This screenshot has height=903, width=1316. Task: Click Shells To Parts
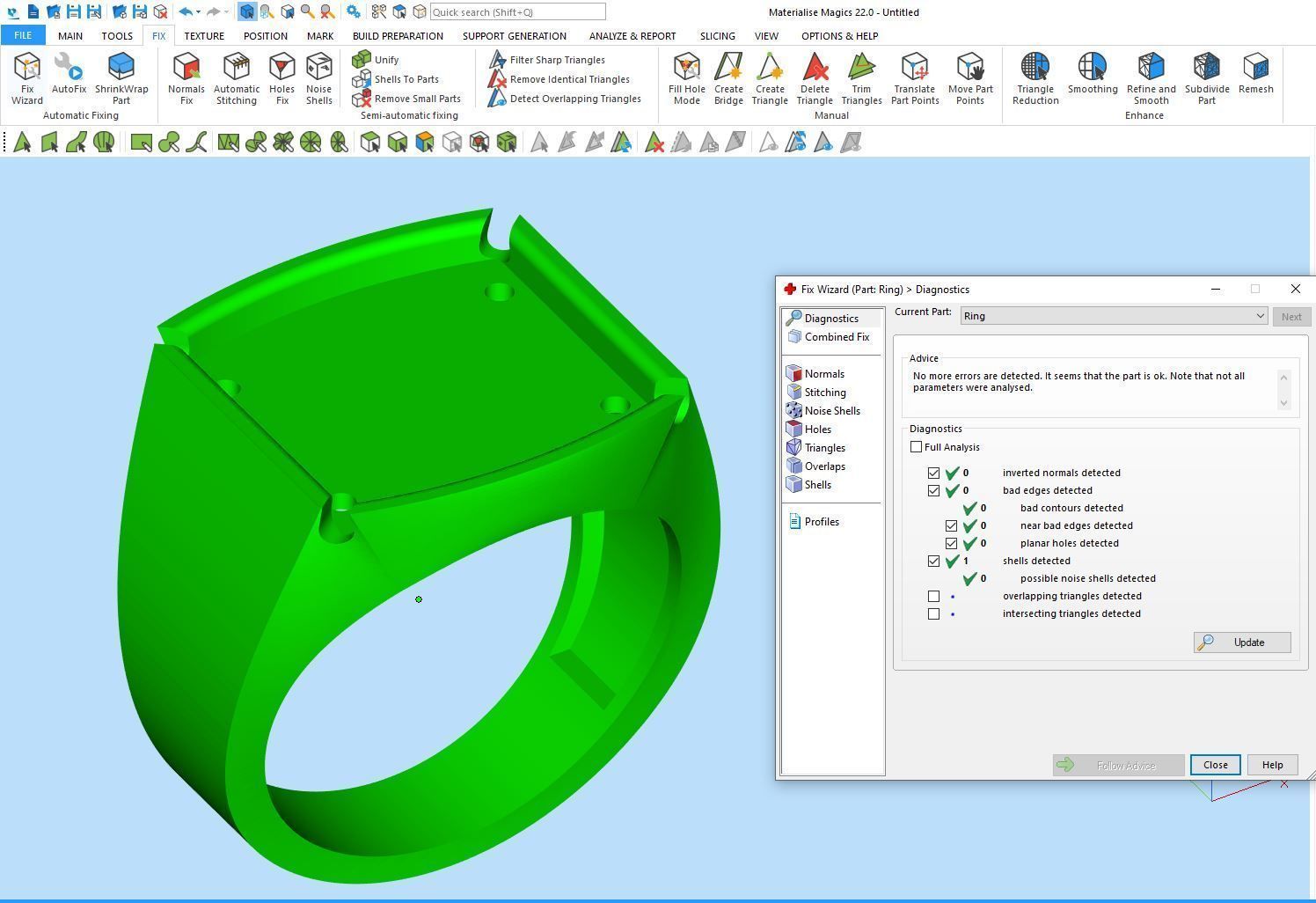point(395,79)
